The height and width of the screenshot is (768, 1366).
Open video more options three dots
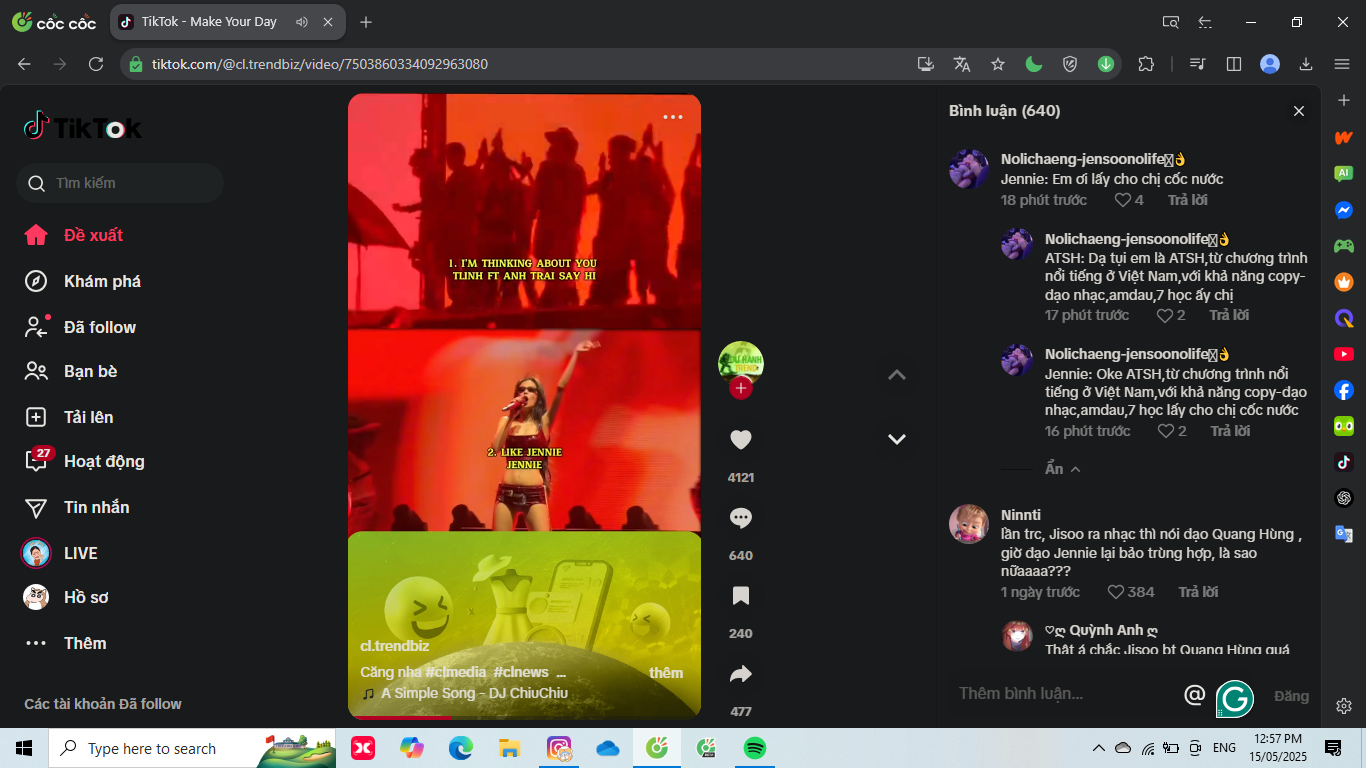(673, 117)
